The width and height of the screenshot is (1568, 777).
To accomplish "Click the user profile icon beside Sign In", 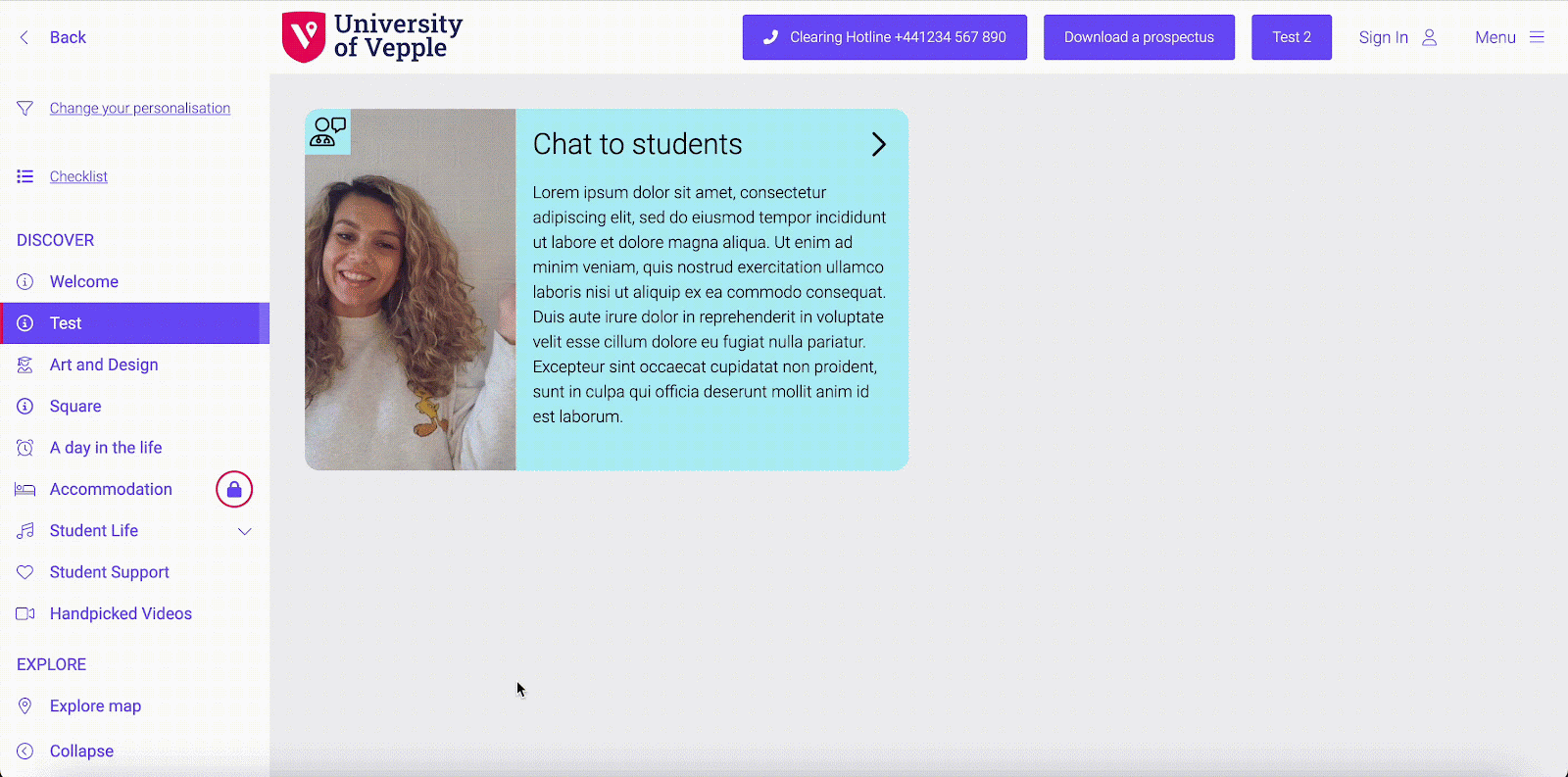I will [x=1430, y=37].
